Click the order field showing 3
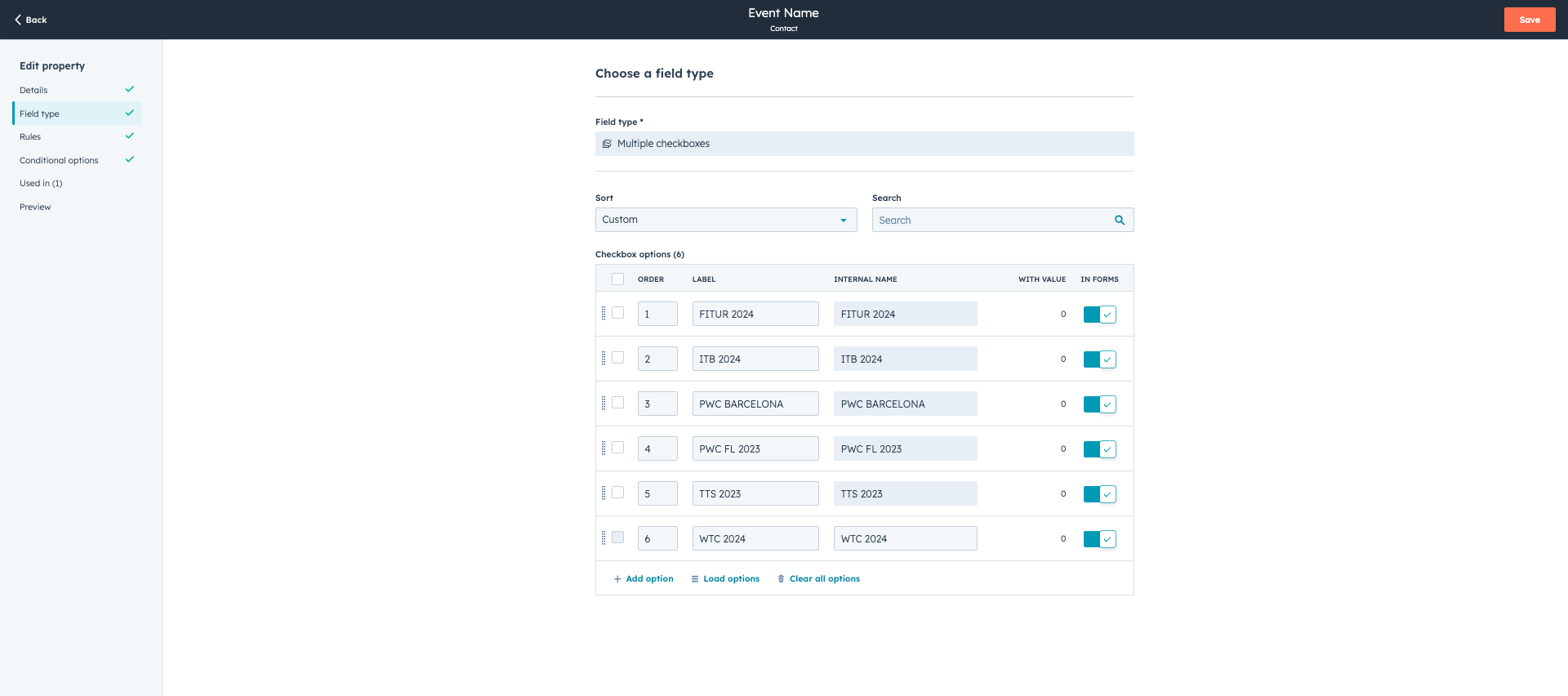The width and height of the screenshot is (1568, 696). pyautogui.click(x=657, y=404)
